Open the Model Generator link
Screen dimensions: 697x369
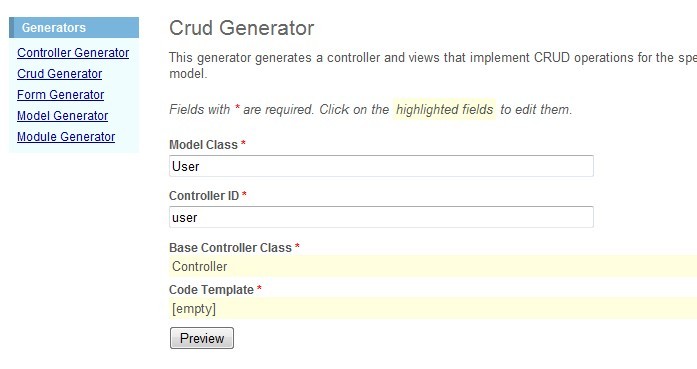tap(62, 116)
